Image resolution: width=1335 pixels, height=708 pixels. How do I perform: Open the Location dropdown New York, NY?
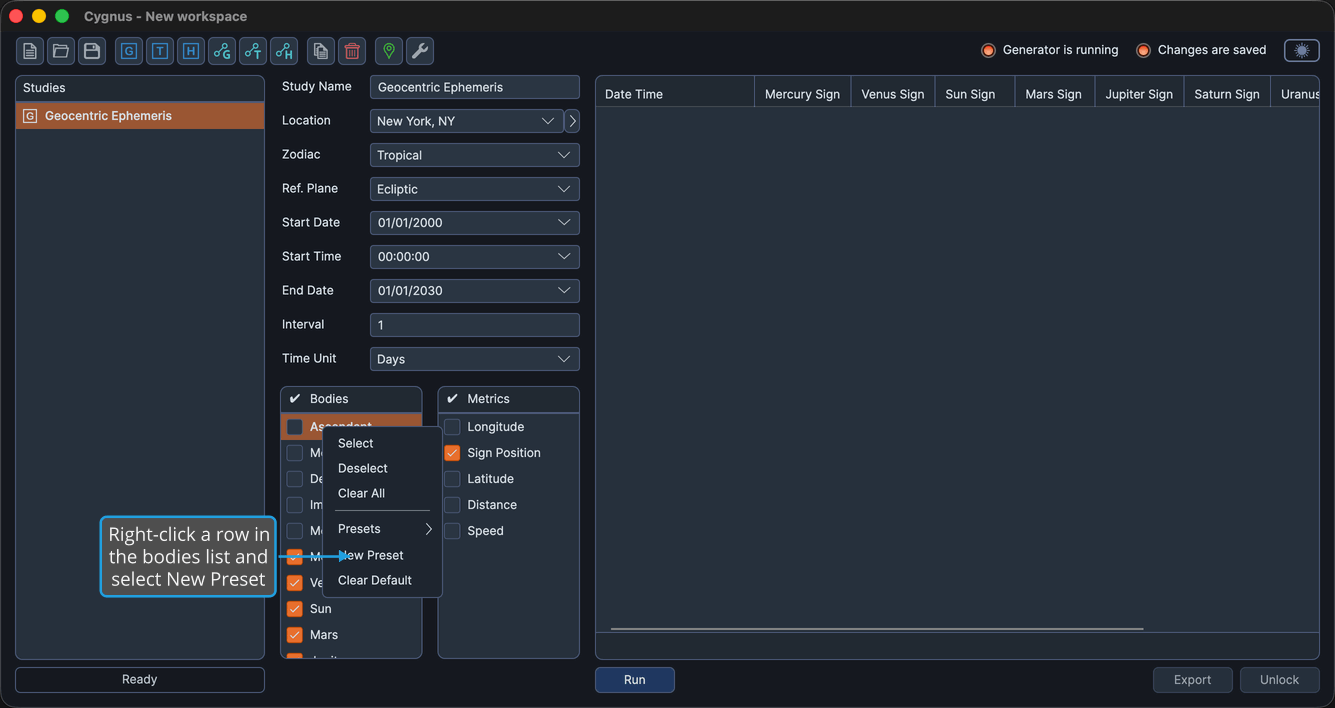466,121
